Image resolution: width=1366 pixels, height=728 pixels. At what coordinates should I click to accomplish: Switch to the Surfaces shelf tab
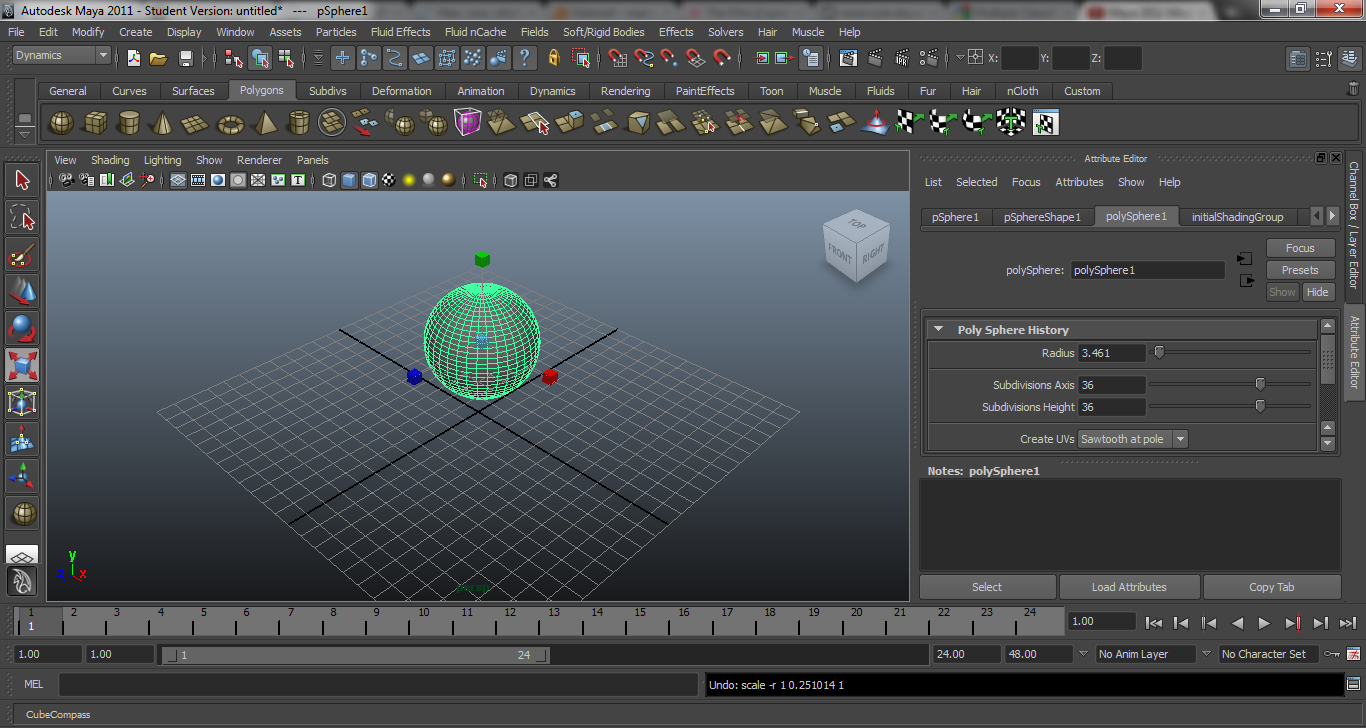point(193,91)
